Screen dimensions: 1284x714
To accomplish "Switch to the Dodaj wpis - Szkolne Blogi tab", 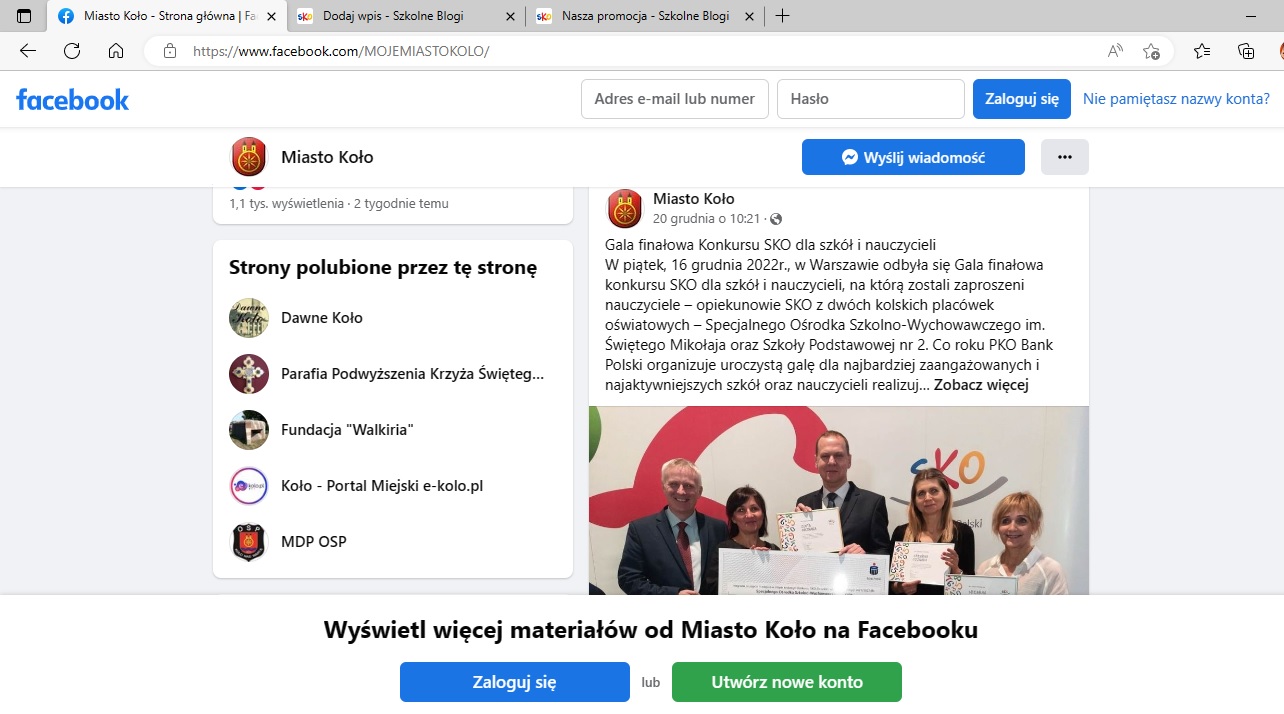I will tap(406, 16).
